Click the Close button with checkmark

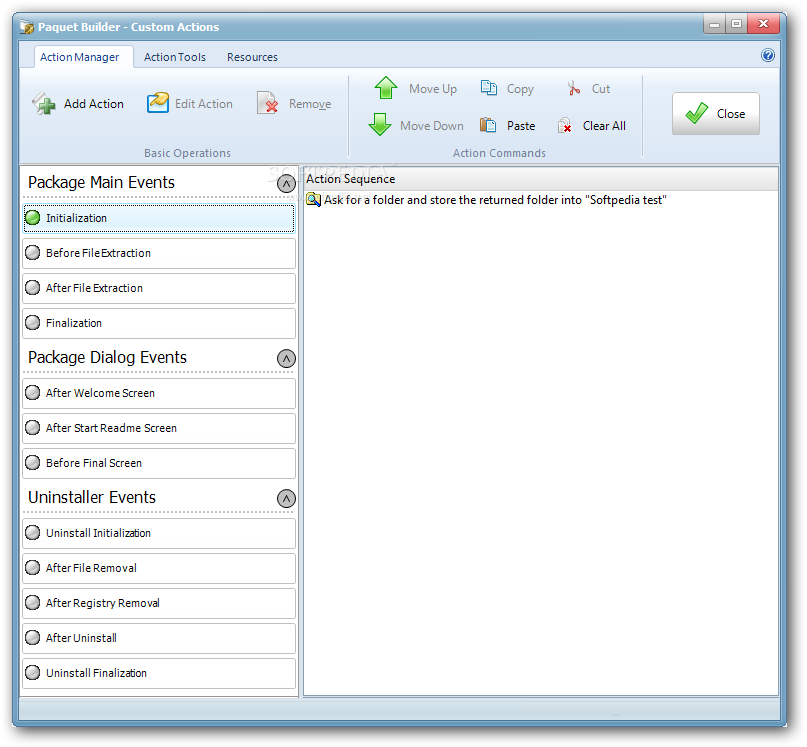715,114
